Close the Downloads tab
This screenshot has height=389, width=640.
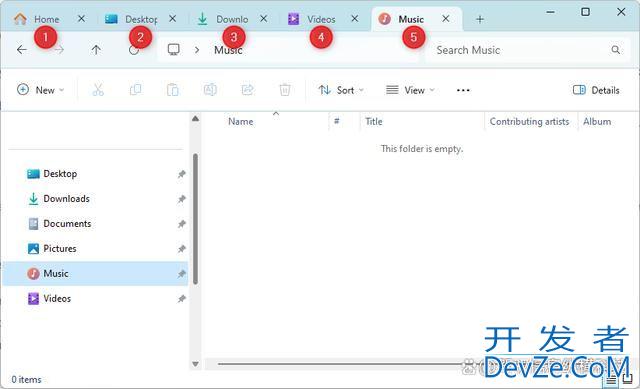point(264,19)
